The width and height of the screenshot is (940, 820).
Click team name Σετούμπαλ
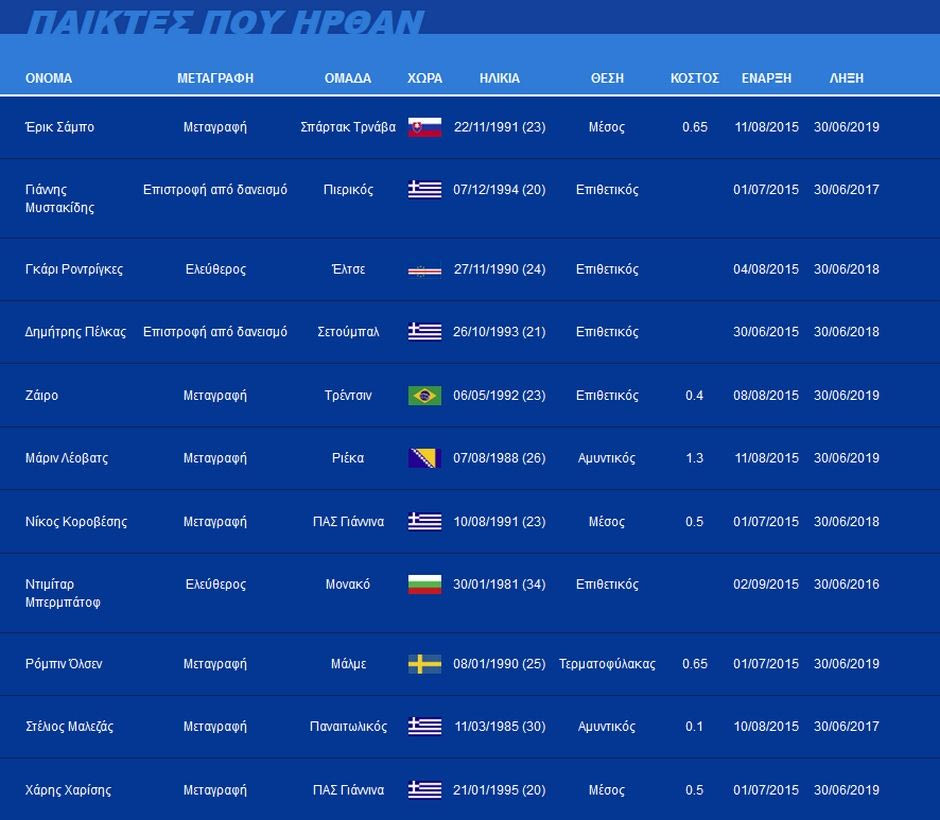click(x=348, y=331)
